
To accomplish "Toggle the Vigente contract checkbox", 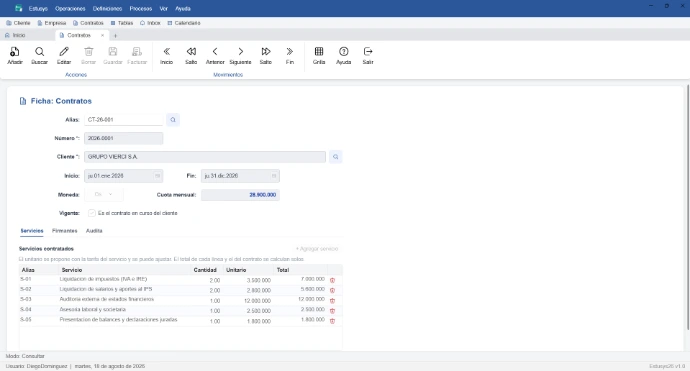I will [92, 213].
